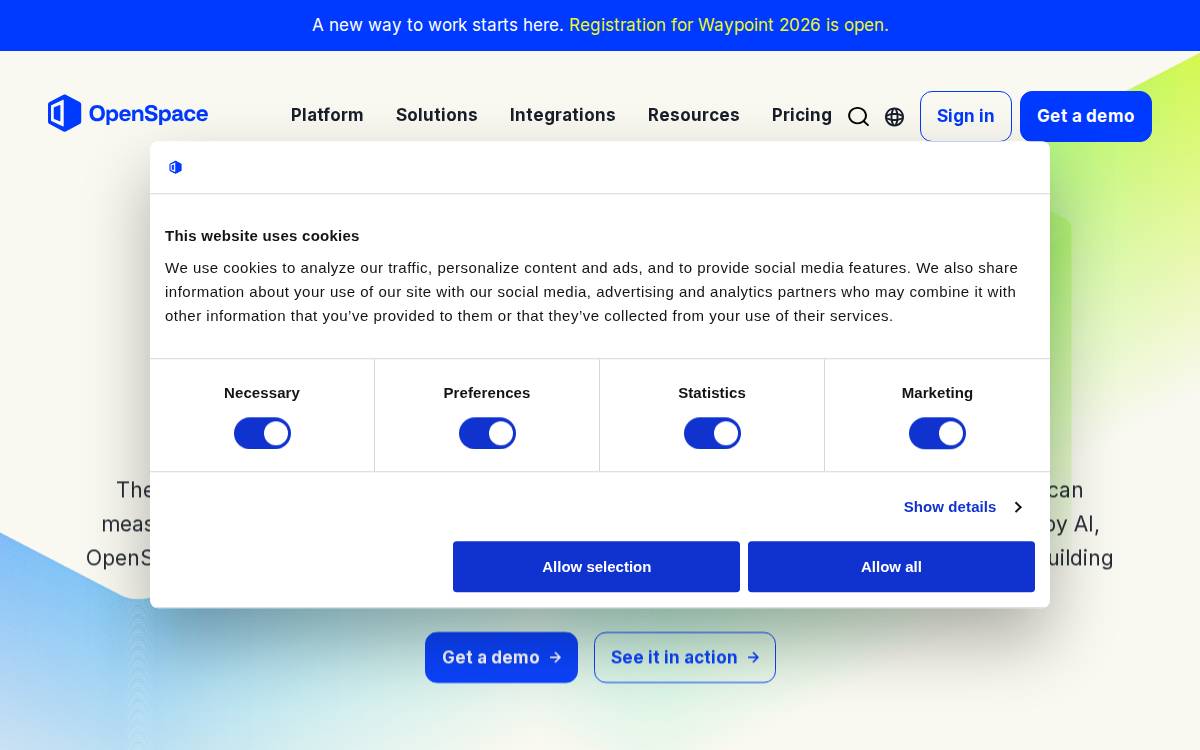Open the Resources menu
The height and width of the screenshot is (750, 1200).
point(694,115)
